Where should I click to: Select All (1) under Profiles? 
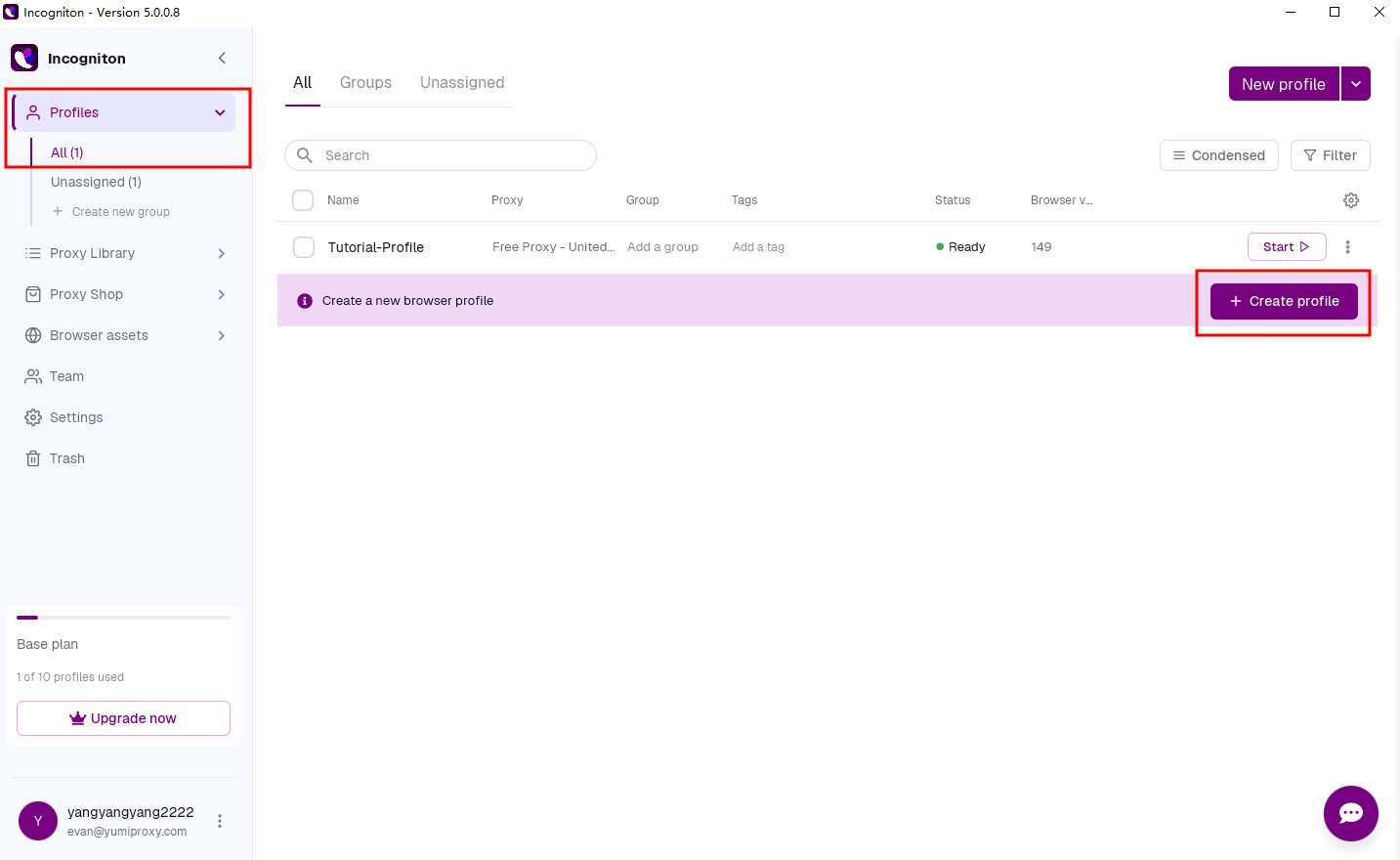point(67,152)
